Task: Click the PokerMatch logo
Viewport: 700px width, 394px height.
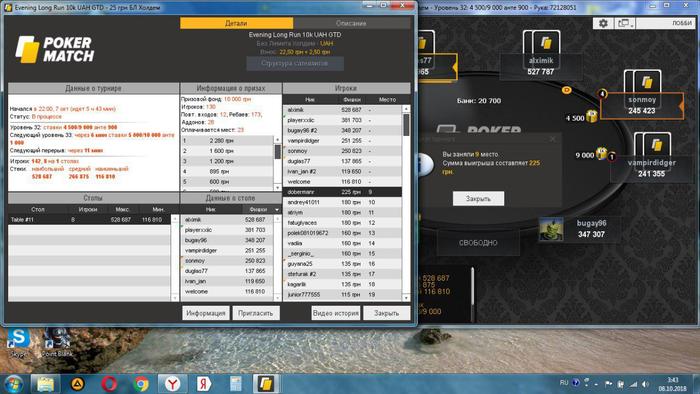Action: click(x=55, y=49)
